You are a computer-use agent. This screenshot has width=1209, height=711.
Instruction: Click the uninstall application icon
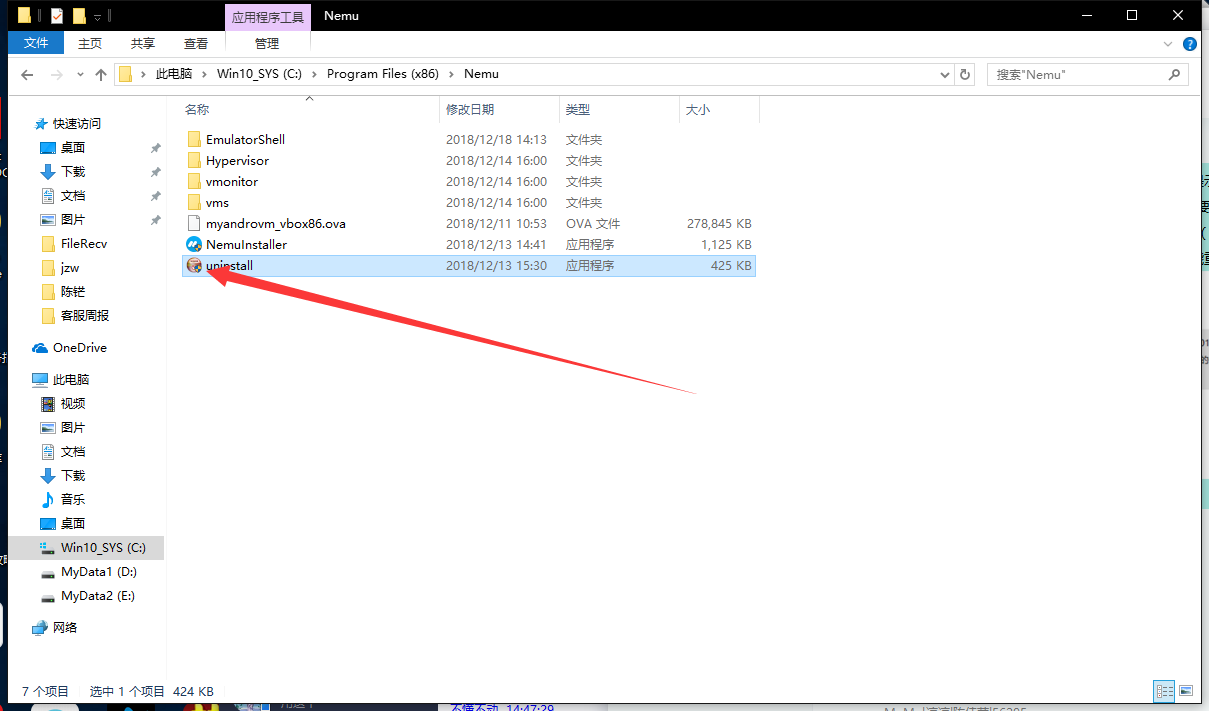(x=194, y=266)
